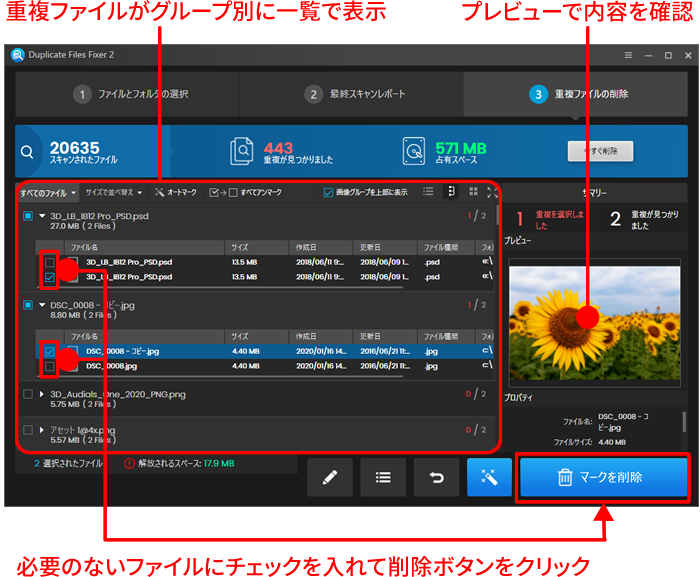The width and height of the screenshot is (700, 577).
Task: Open the hamburger menu in title bar
Action: (x=628, y=55)
